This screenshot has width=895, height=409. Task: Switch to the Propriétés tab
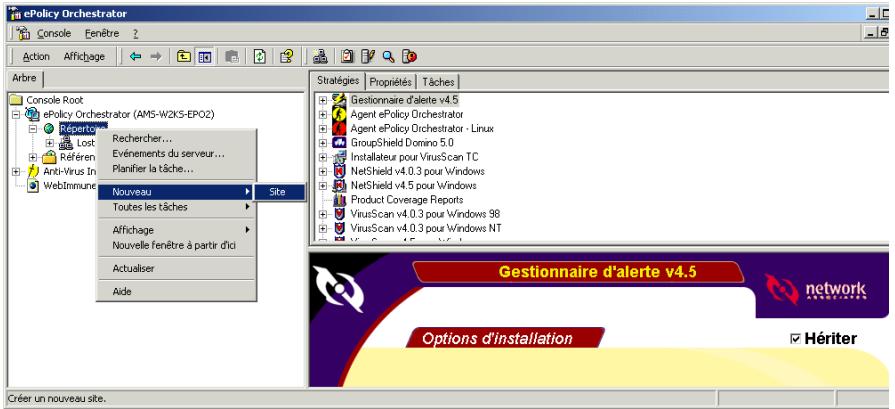tap(390, 82)
